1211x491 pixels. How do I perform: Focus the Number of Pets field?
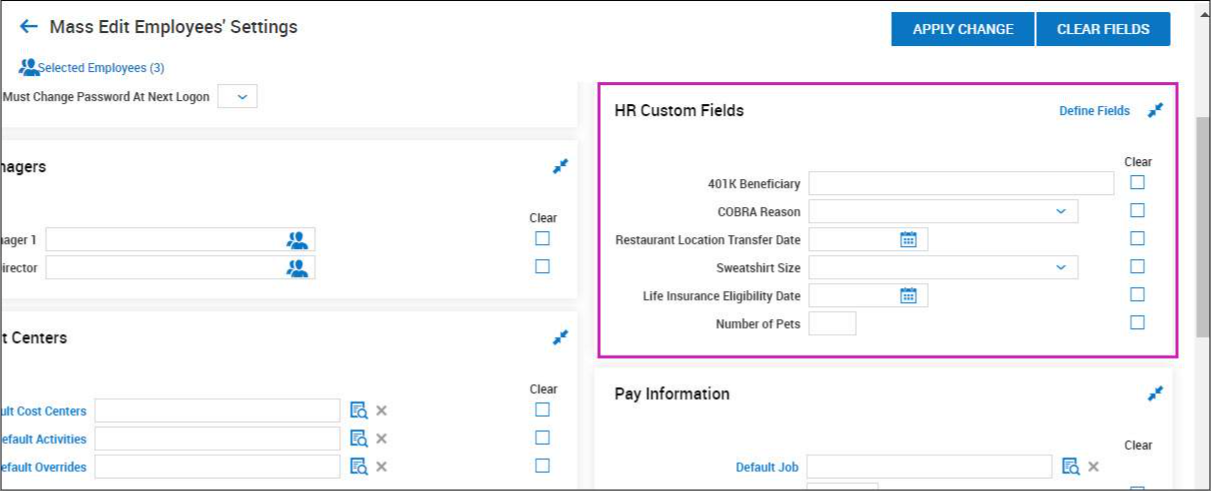832,323
